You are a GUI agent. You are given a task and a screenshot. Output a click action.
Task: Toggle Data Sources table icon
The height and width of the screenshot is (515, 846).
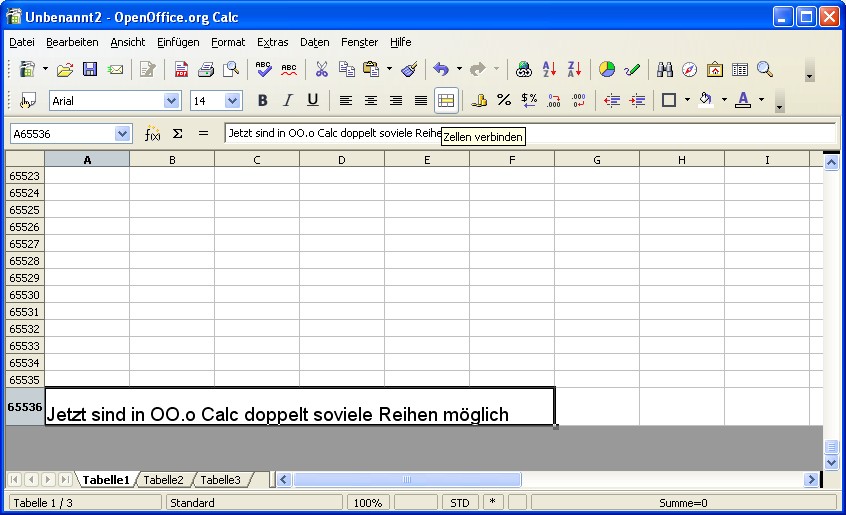point(740,70)
